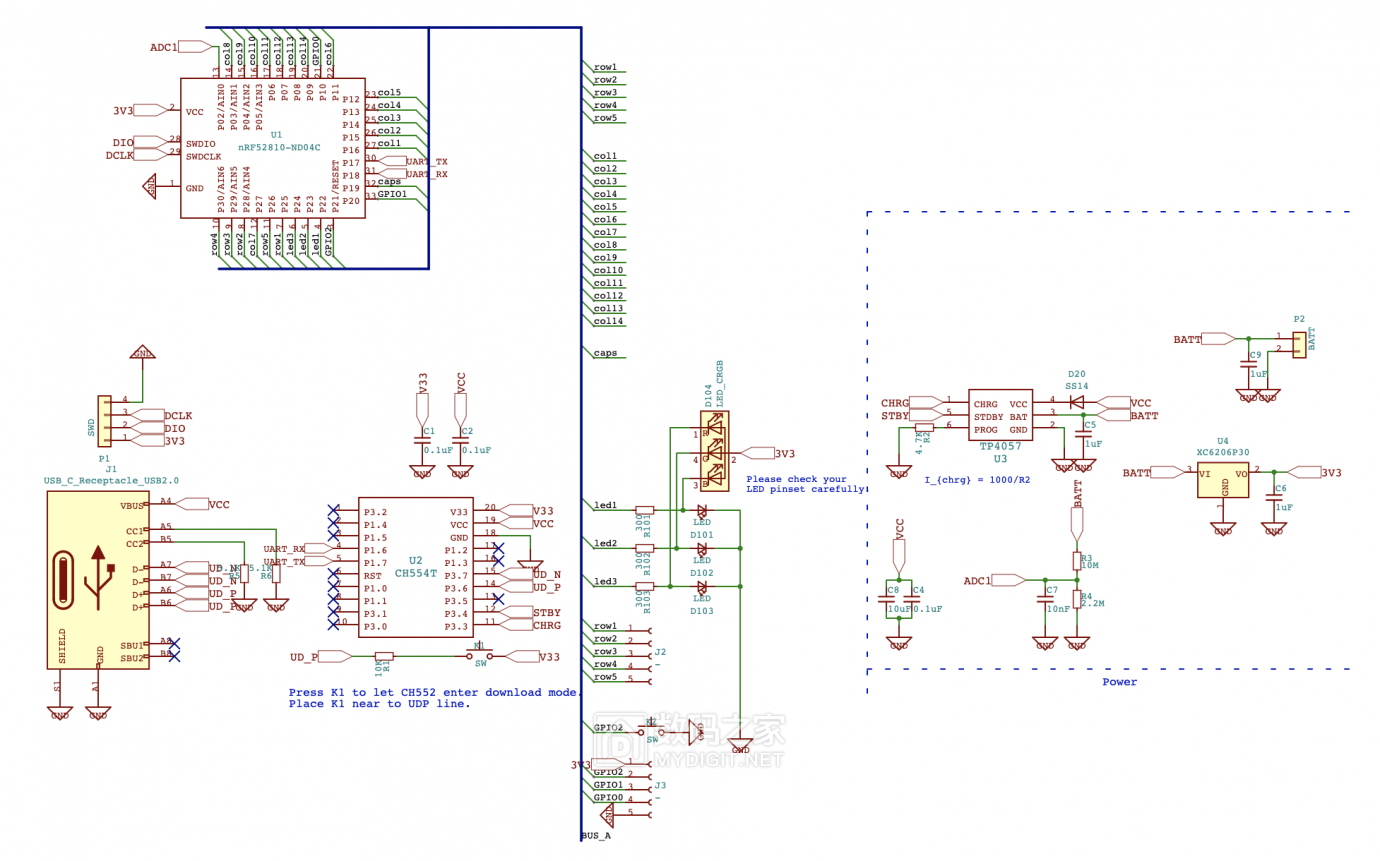Click the P3.2 pin label on CH554T

click(x=375, y=511)
